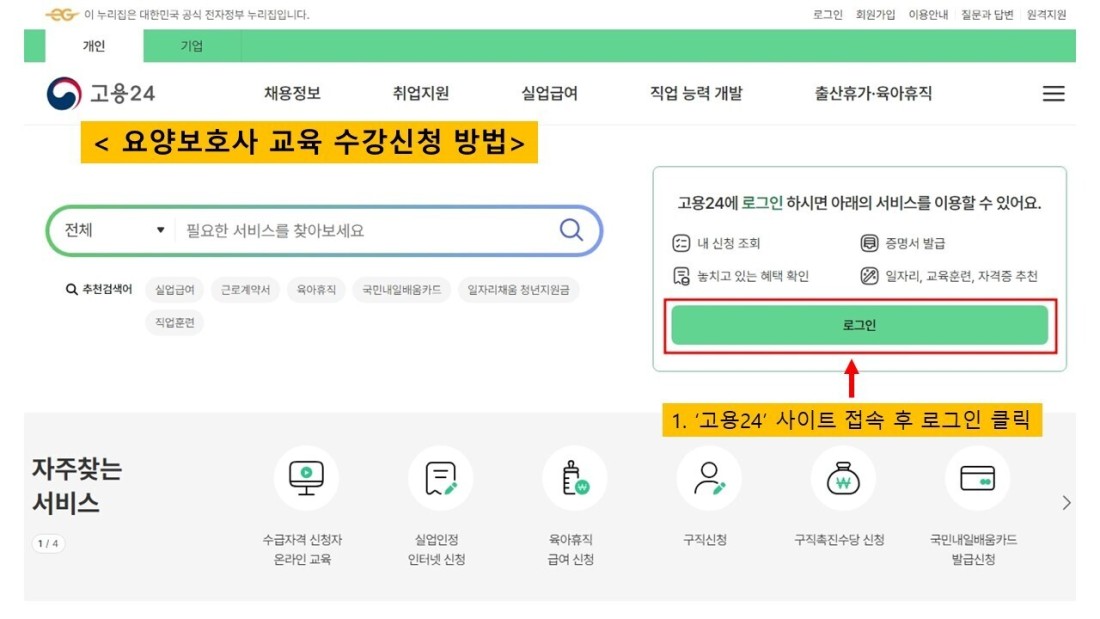This screenshot has height=619, width=1100.
Task: Click the 1 / 4 page indicator
Action: 48,543
